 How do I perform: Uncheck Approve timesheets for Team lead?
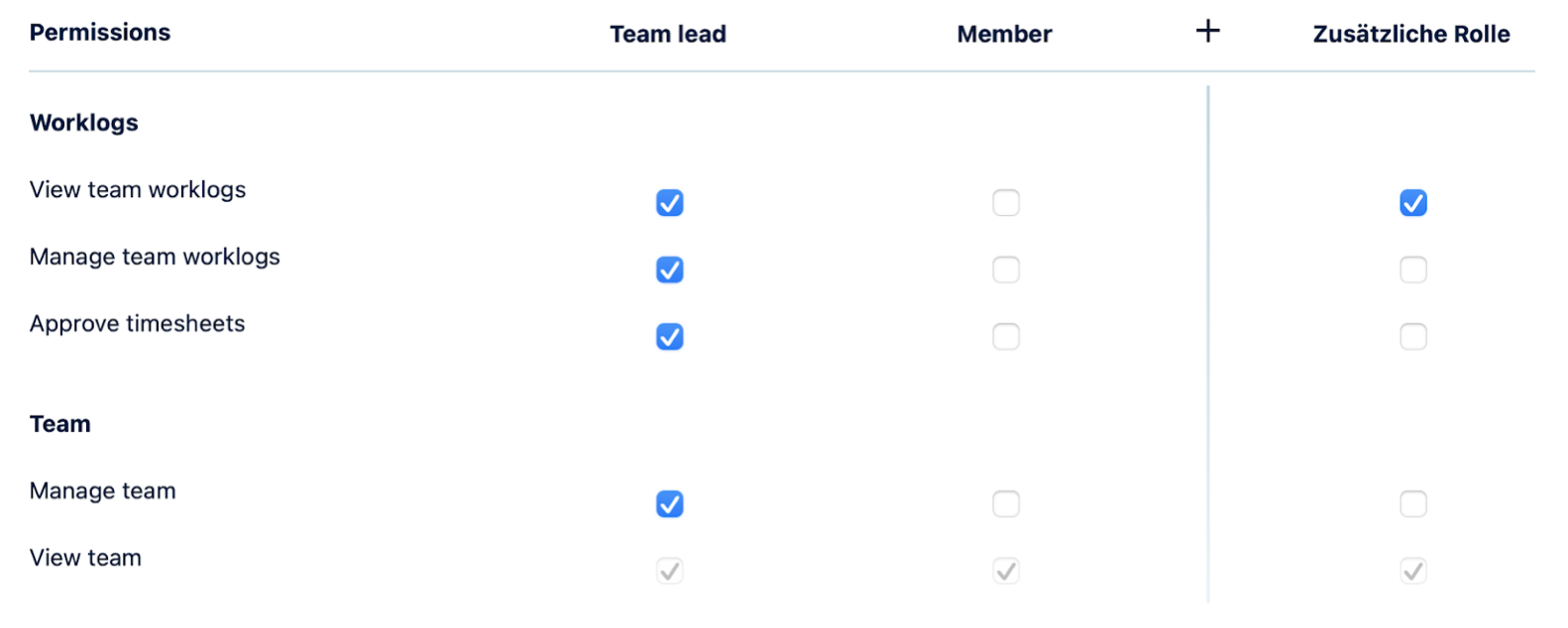(670, 337)
